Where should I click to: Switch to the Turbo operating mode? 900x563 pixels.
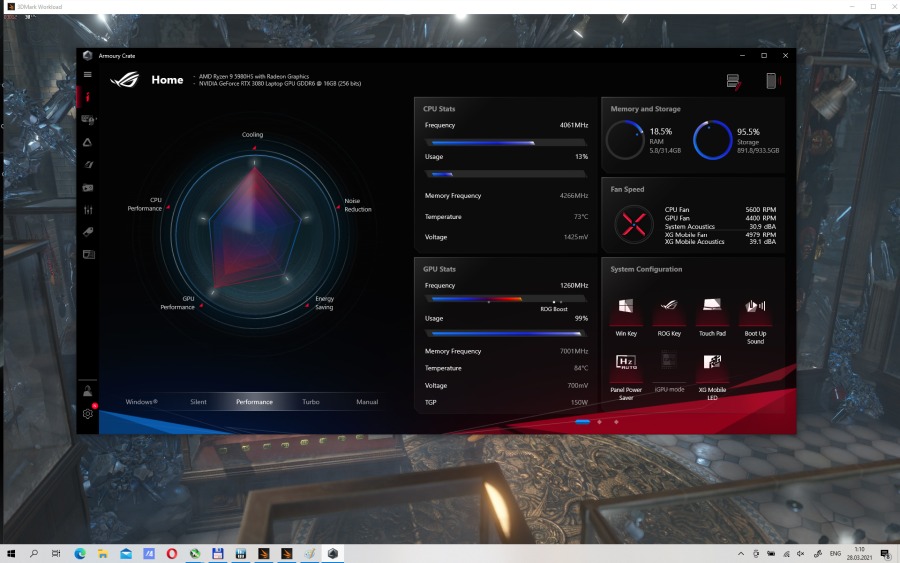tap(311, 402)
